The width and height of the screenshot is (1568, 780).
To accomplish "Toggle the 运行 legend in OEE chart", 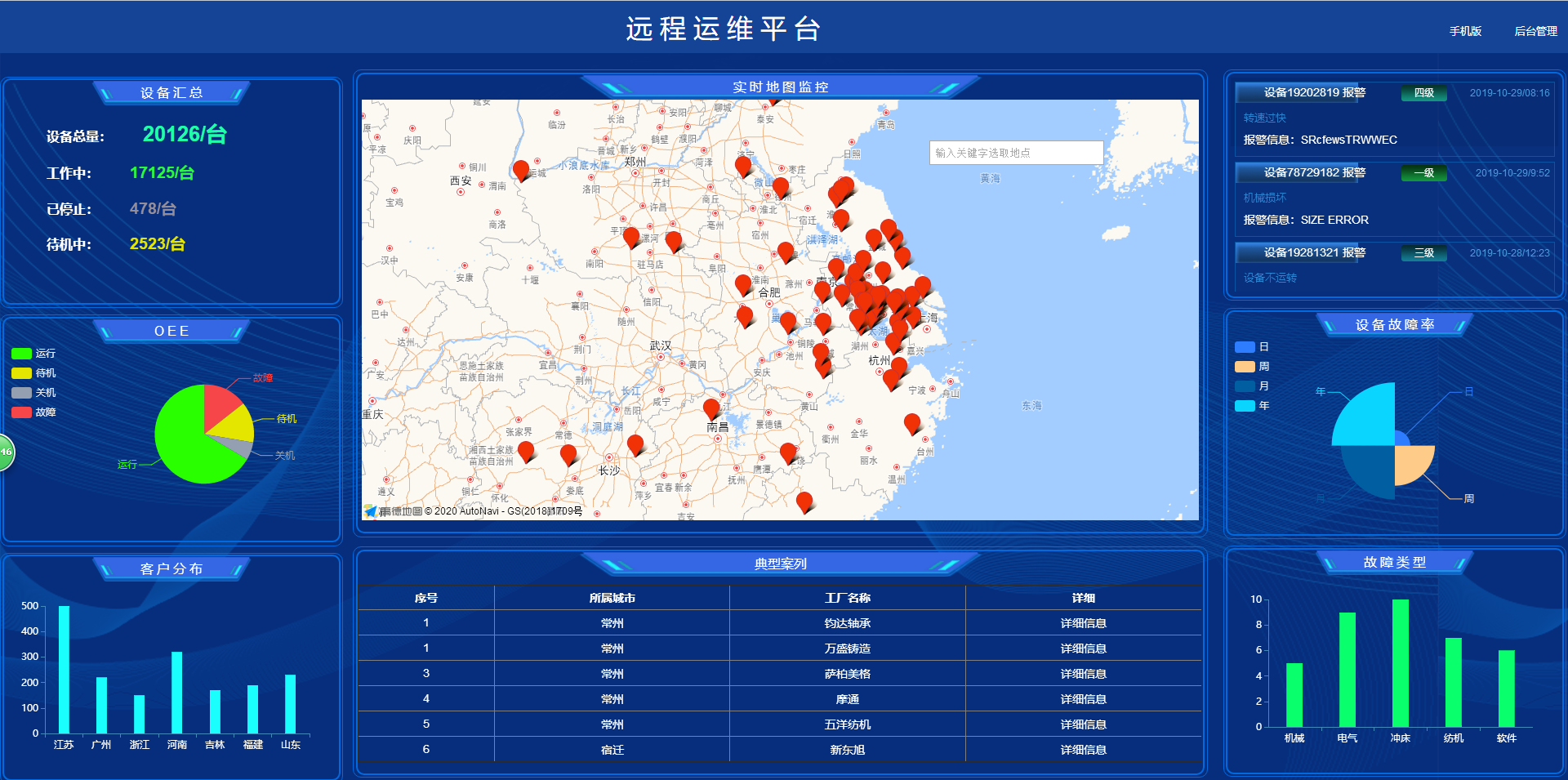I will click(x=33, y=354).
